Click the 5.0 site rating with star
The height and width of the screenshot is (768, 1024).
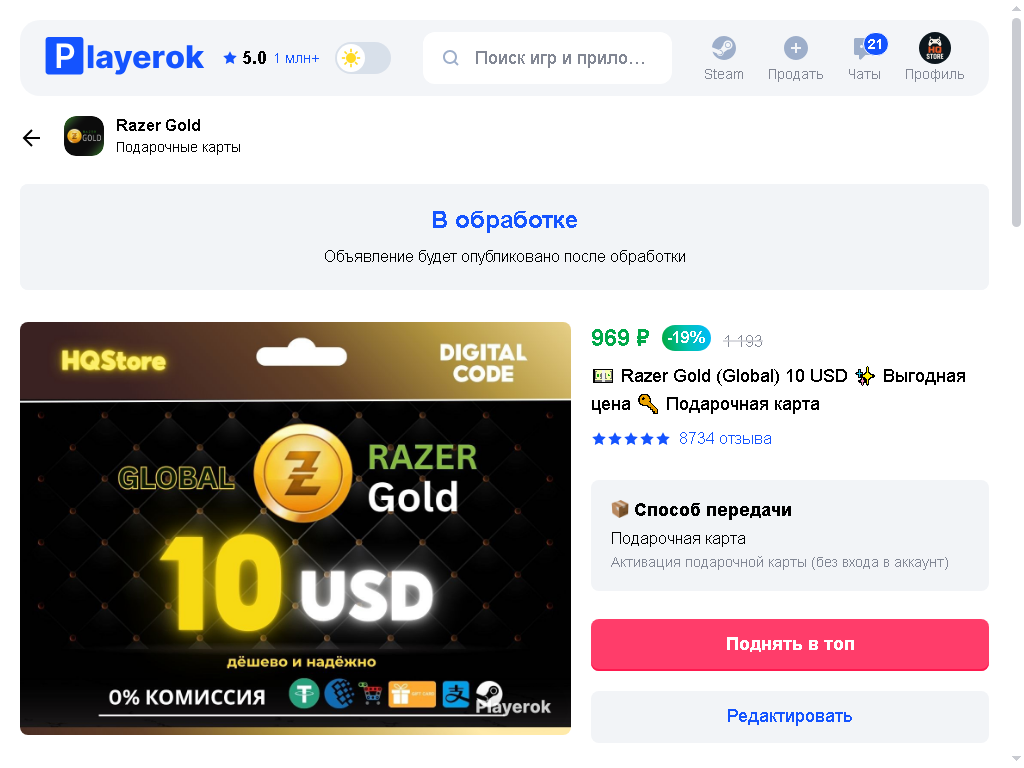tap(245, 58)
